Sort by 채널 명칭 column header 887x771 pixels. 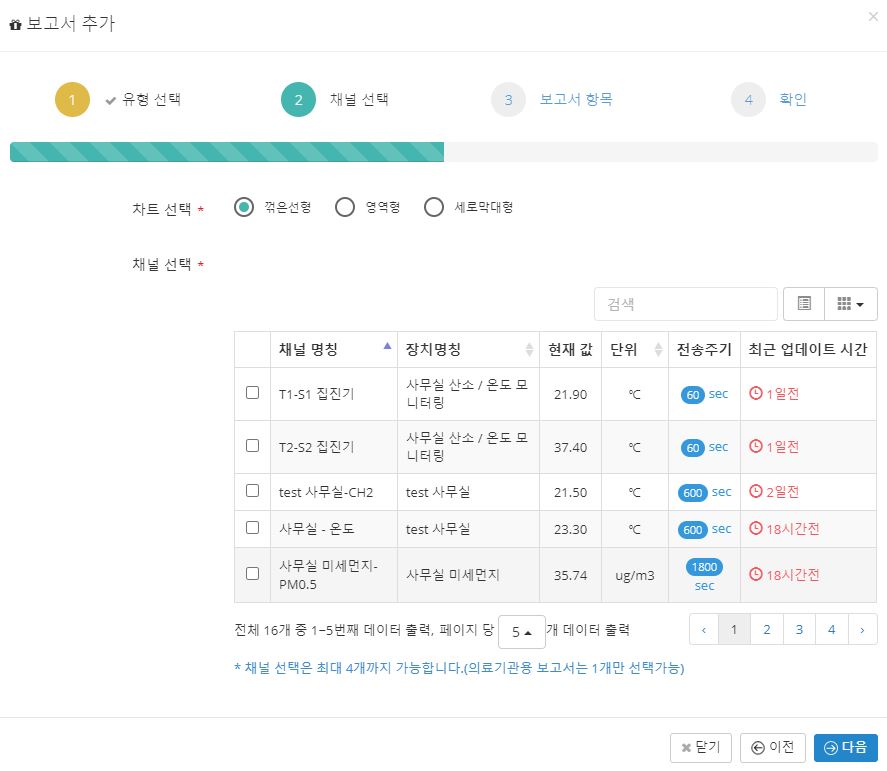[334, 350]
